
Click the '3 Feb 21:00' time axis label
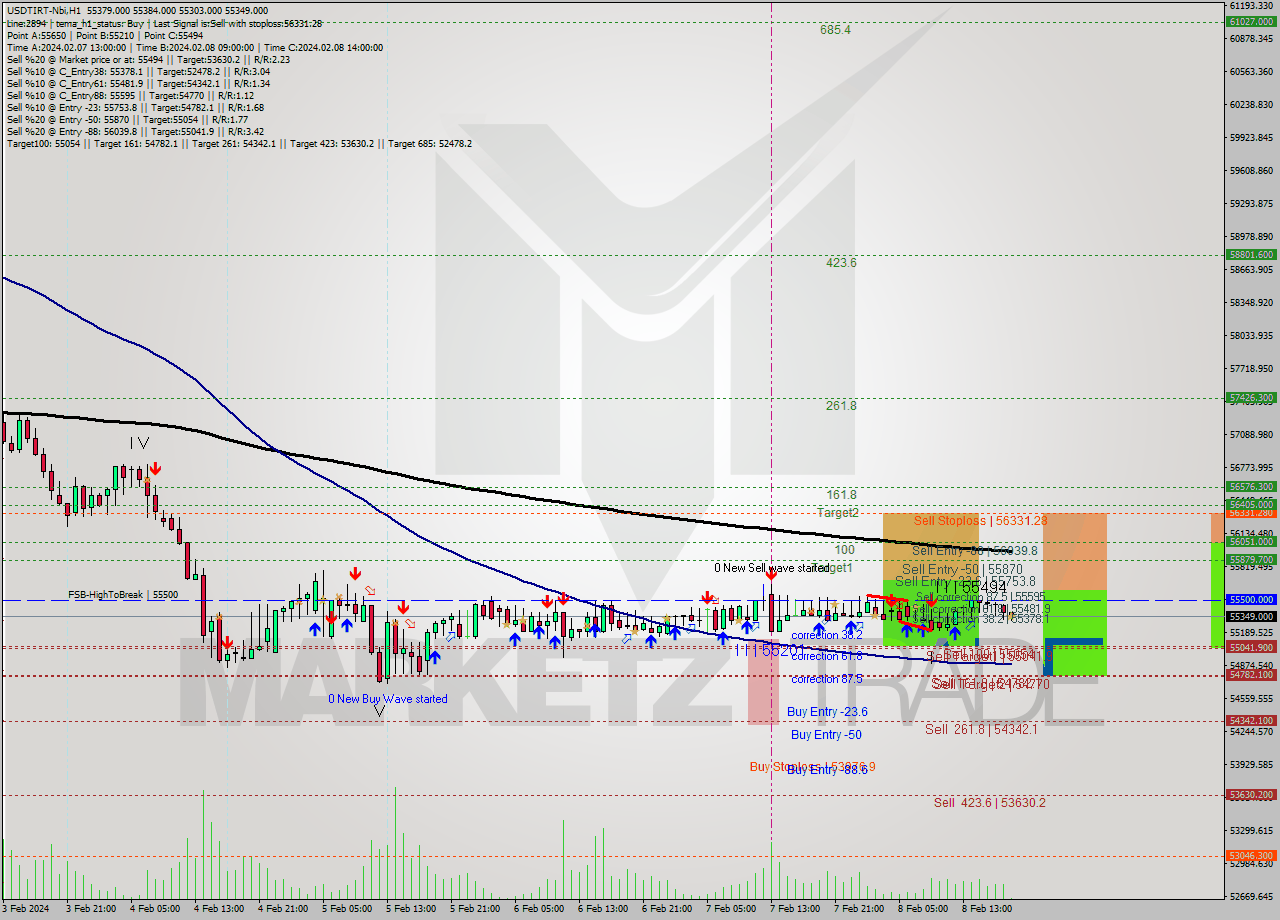(90, 909)
